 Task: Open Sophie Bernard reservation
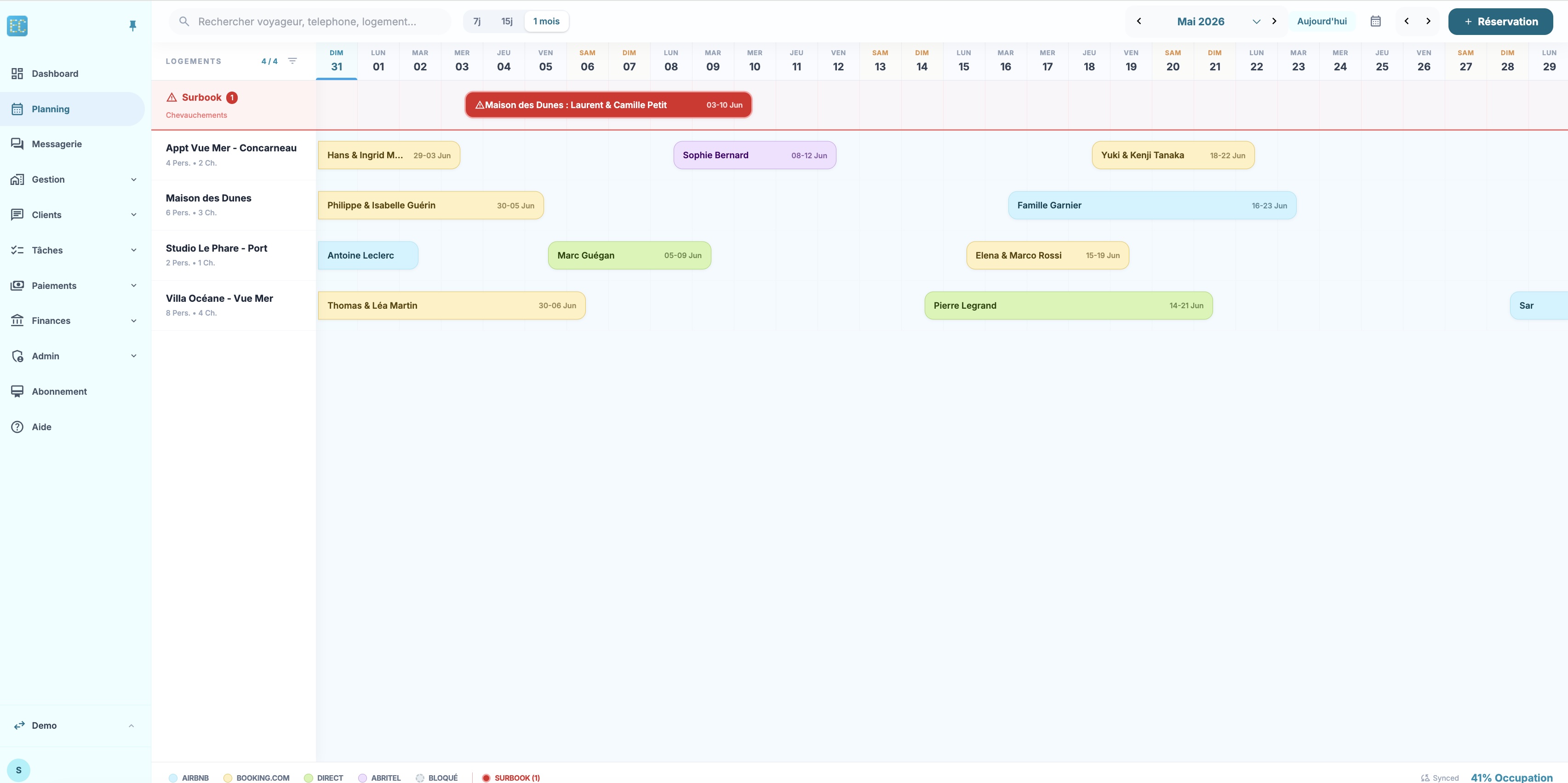[755, 155]
